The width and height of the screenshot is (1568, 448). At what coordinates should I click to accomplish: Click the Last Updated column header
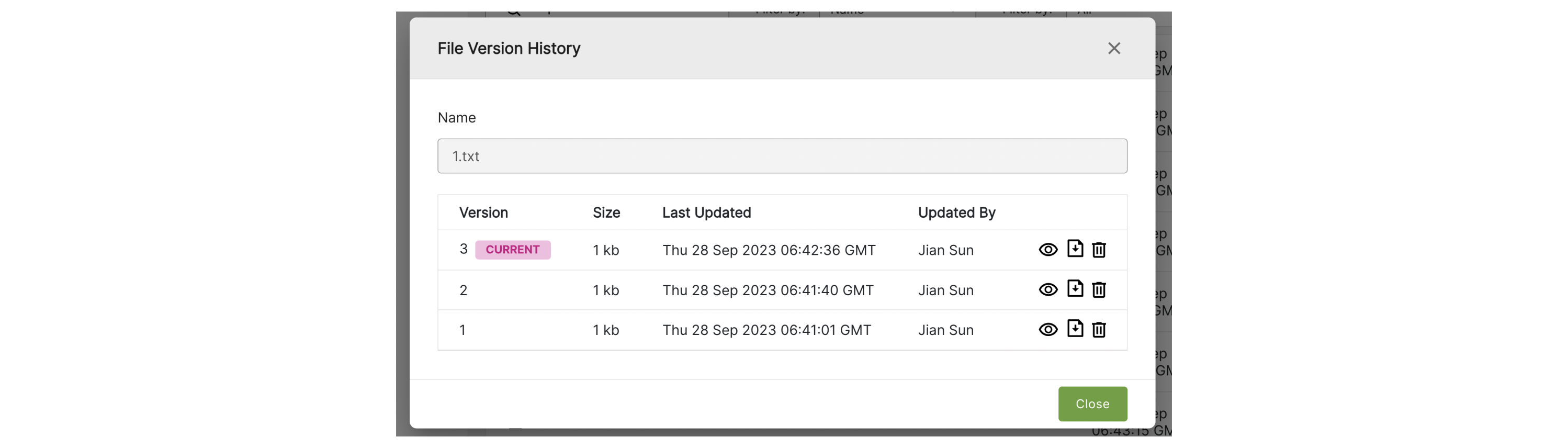[x=706, y=212]
